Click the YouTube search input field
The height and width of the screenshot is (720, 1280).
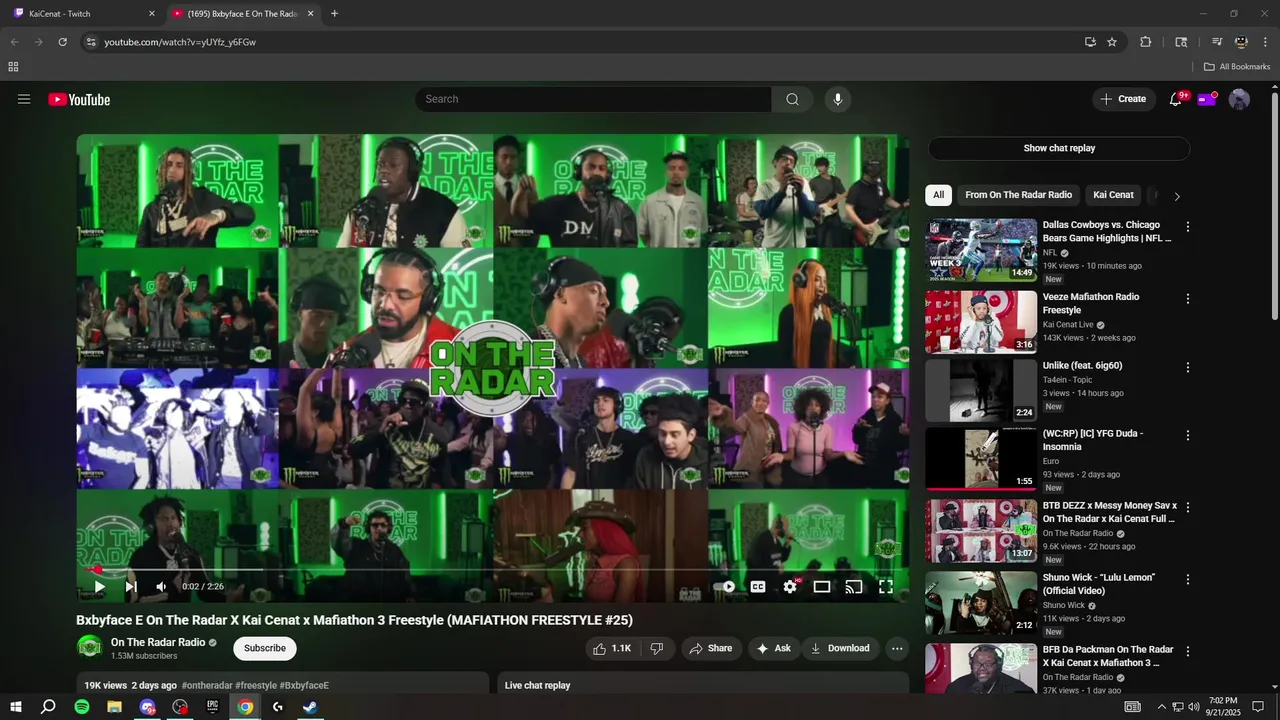(593, 99)
